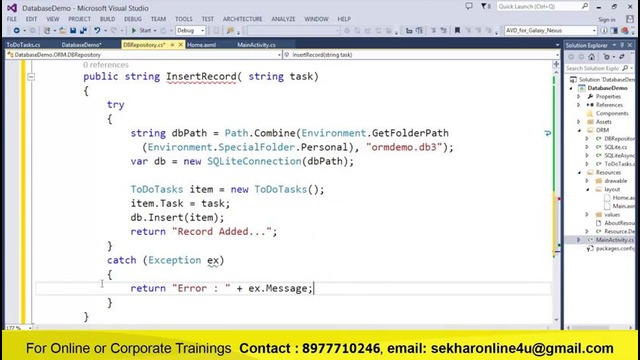
Task: Click the split editor handle above scrollbar
Action: tap(556, 64)
